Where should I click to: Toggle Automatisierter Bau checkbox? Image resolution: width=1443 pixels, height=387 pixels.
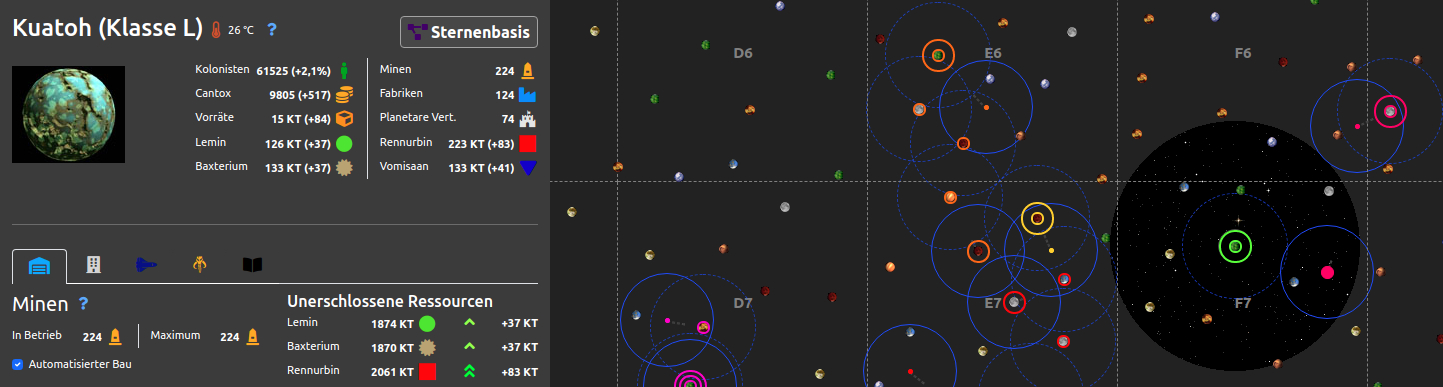[x=18, y=364]
